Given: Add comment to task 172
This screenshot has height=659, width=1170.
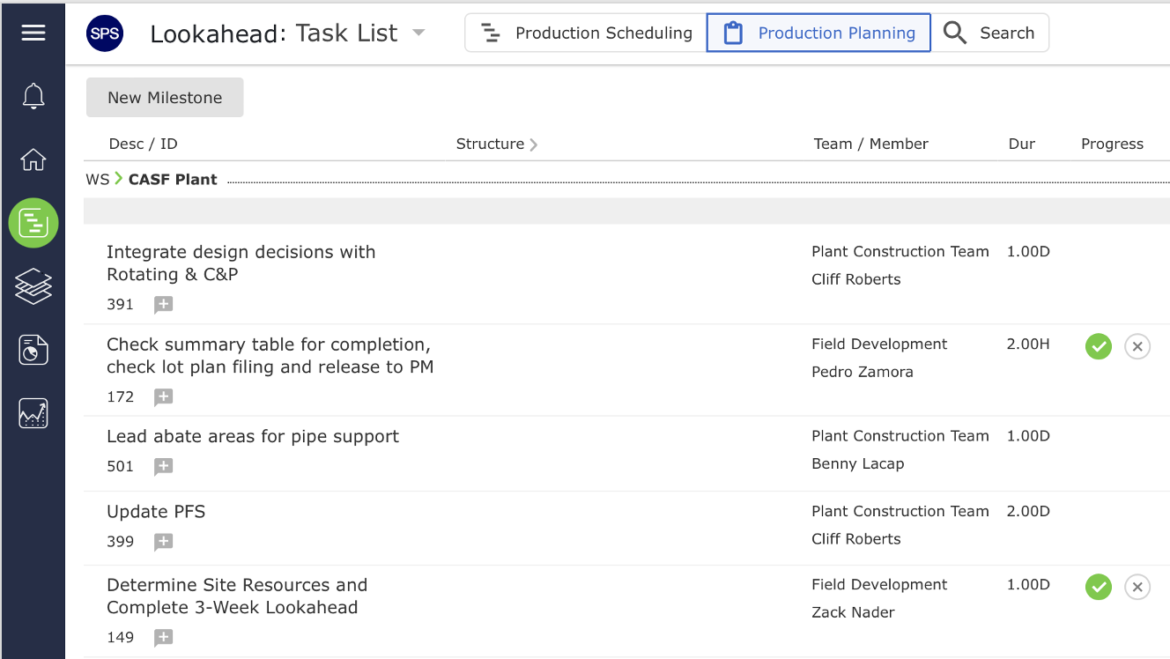Looking at the screenshot, I should [x=163, y=396].
